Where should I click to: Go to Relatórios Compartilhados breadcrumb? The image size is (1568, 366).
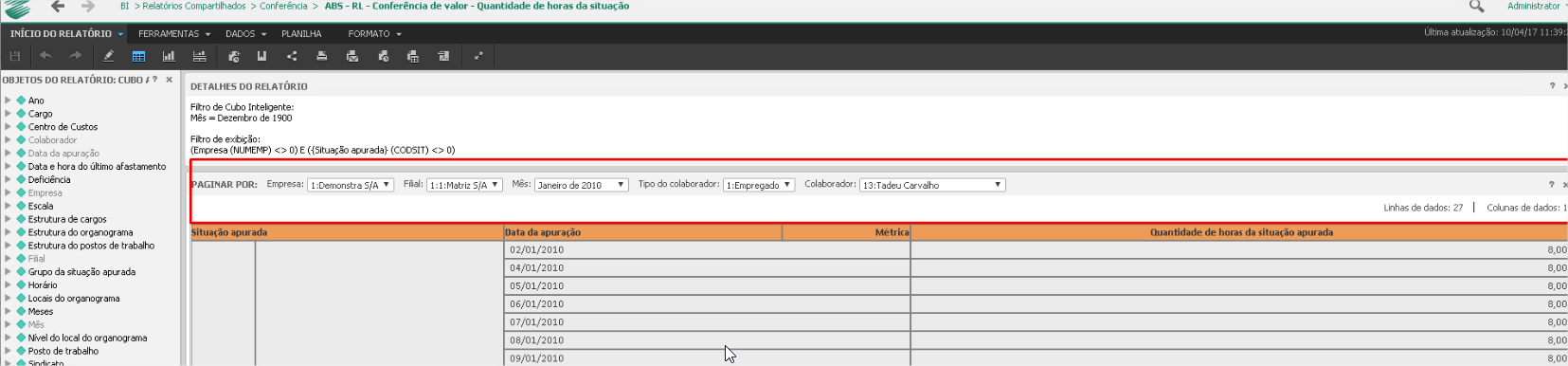coord(194,6)
